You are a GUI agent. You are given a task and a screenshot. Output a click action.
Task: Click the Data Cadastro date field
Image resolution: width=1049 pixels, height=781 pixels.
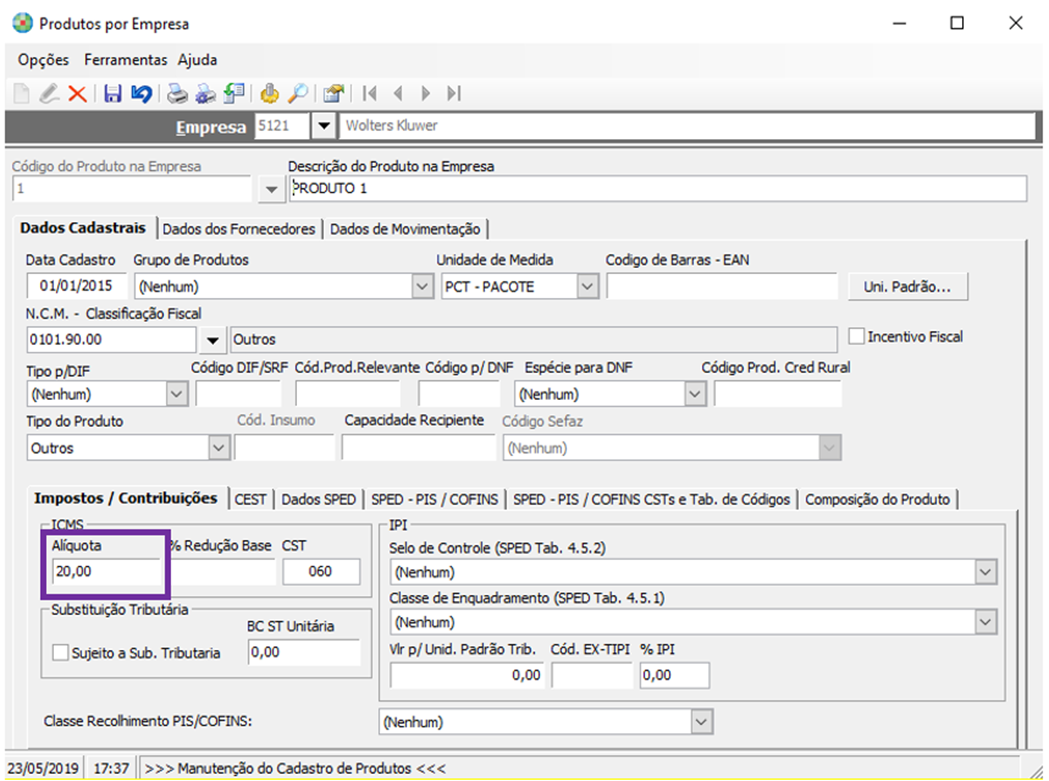(x=76, y=286)
